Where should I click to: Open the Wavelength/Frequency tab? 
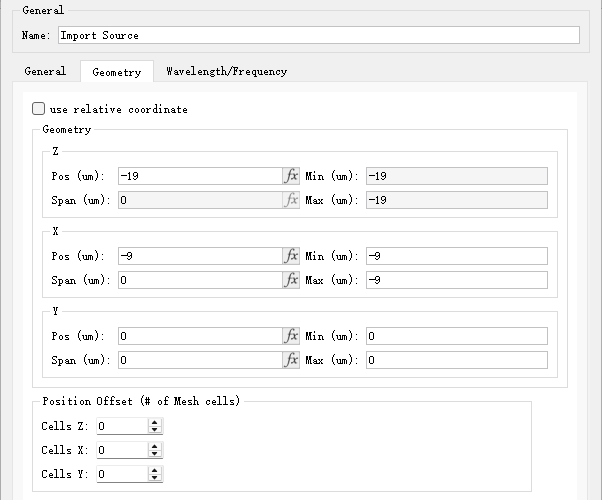point(227,71)
